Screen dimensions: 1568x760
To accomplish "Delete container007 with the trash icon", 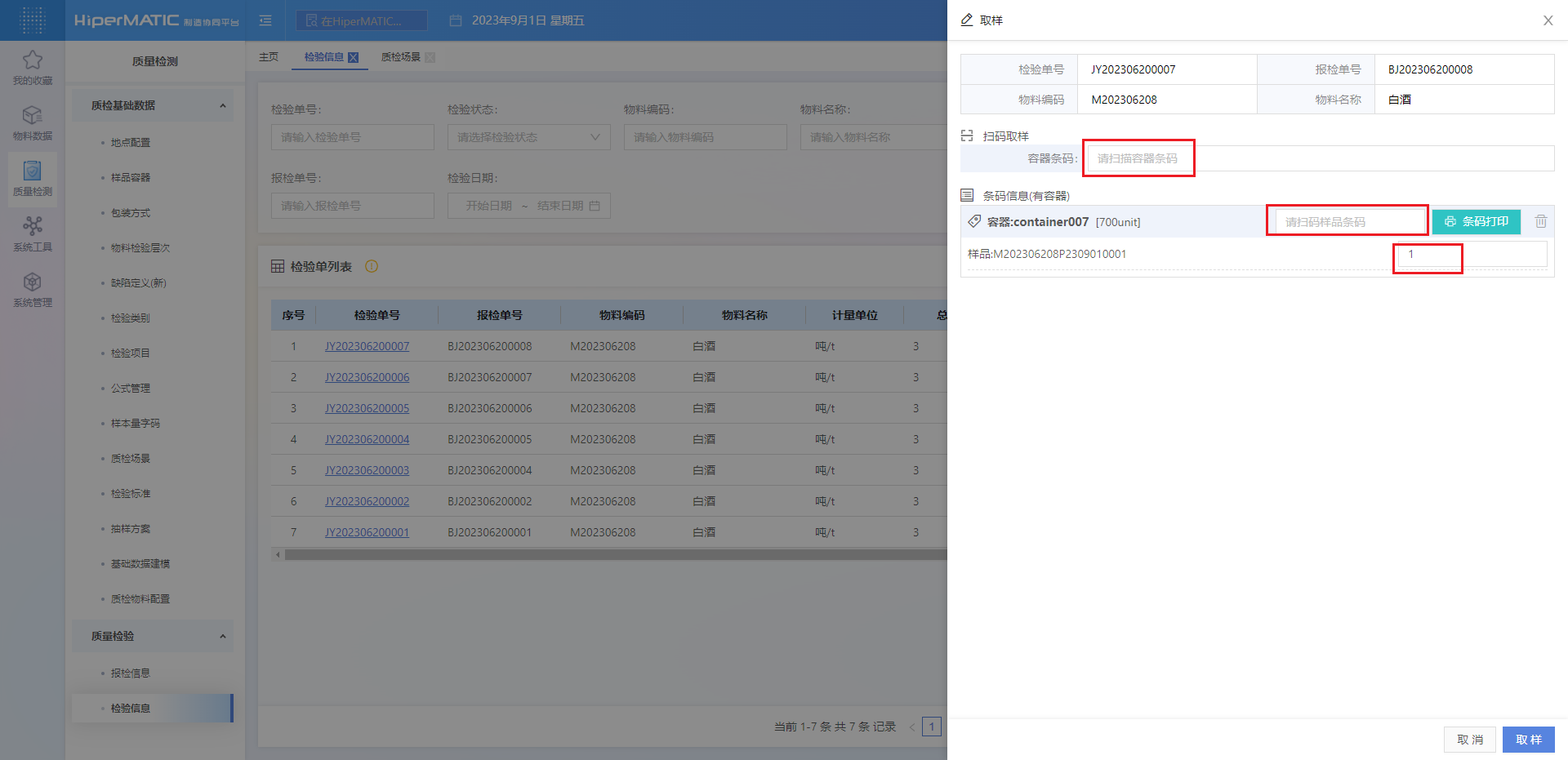I will coord(1540,221).
